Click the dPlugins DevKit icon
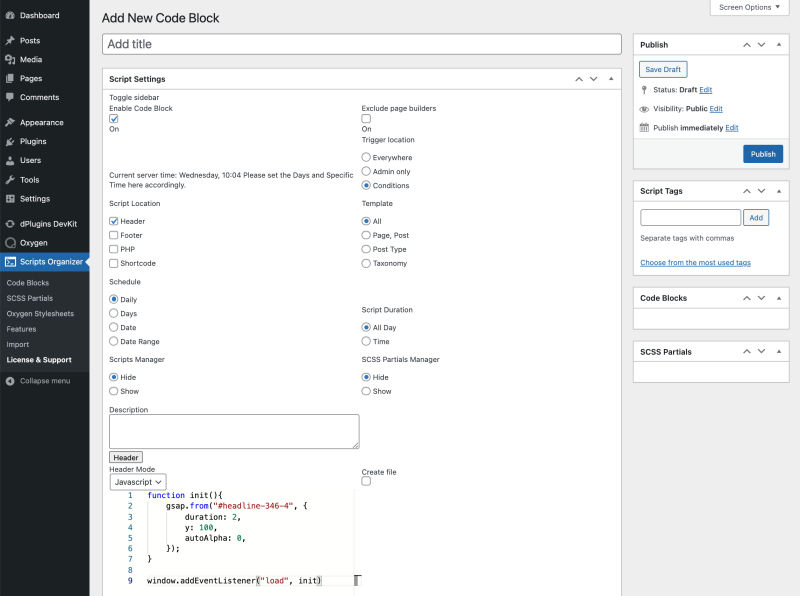 coord(10,224)
